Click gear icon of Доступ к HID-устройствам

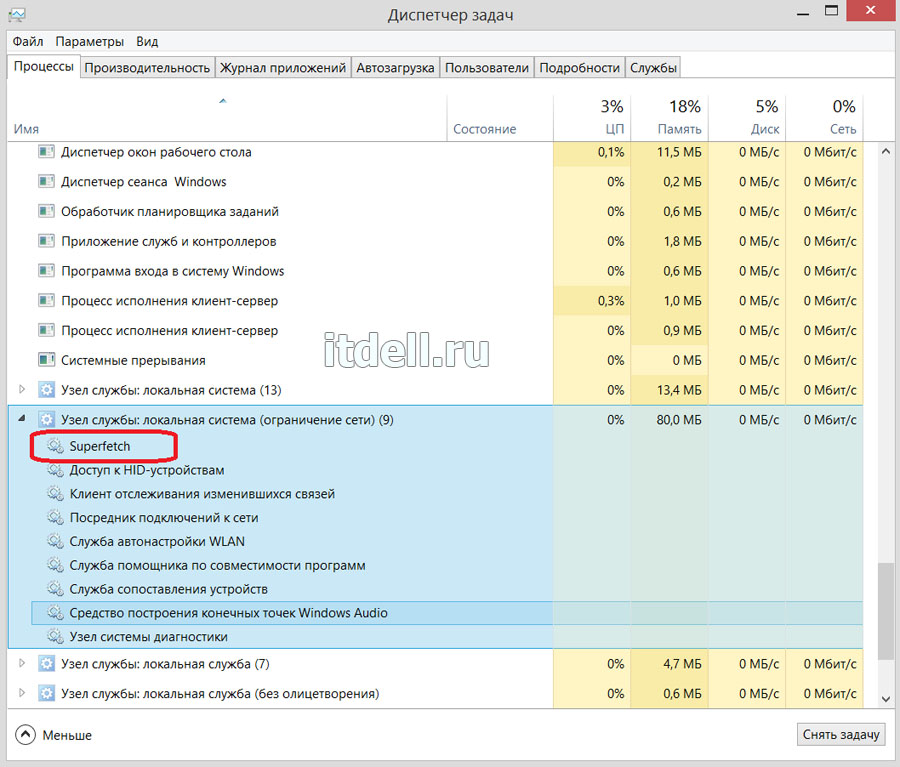pos(55,470)
